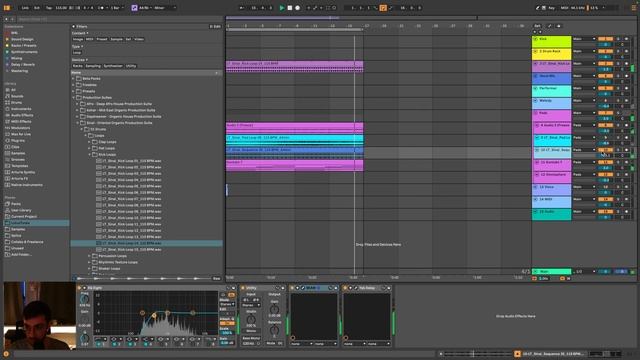The height and width of the screenshot is (360, 640).
Task: Collapse the Filters section triangle
Action: coord(73,27)
